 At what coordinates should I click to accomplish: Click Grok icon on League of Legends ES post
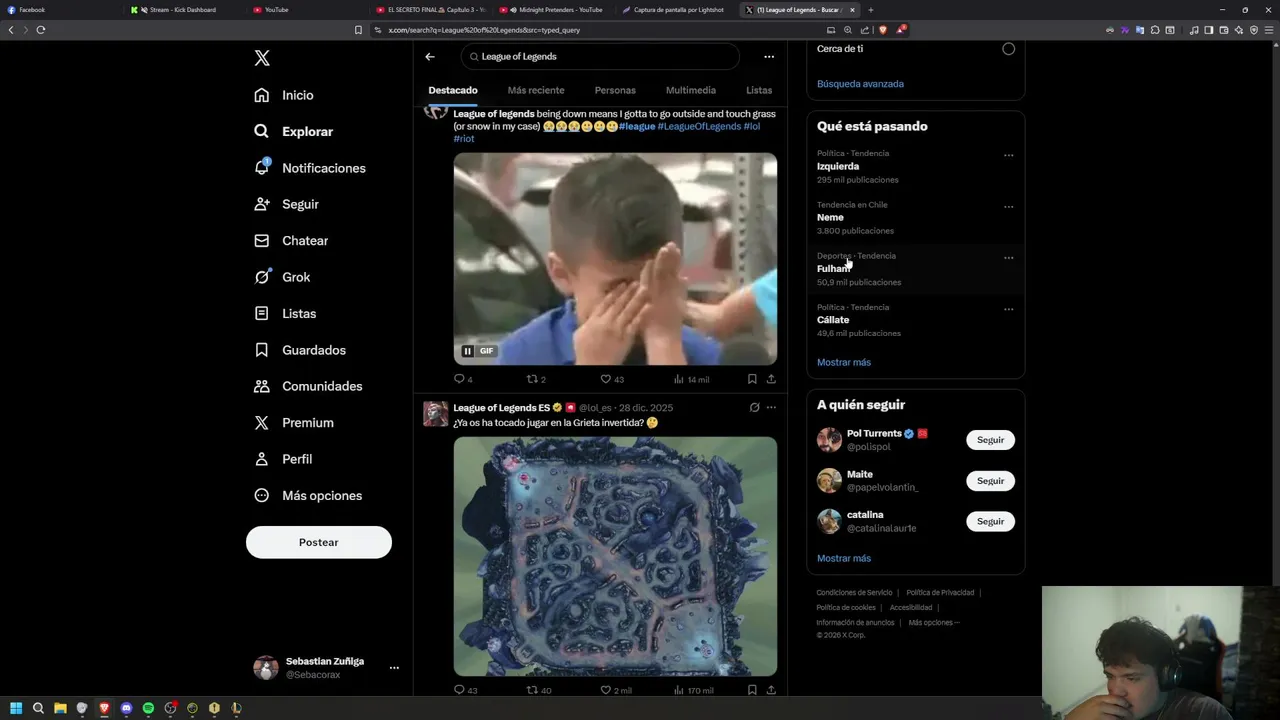tap(754, 407)
